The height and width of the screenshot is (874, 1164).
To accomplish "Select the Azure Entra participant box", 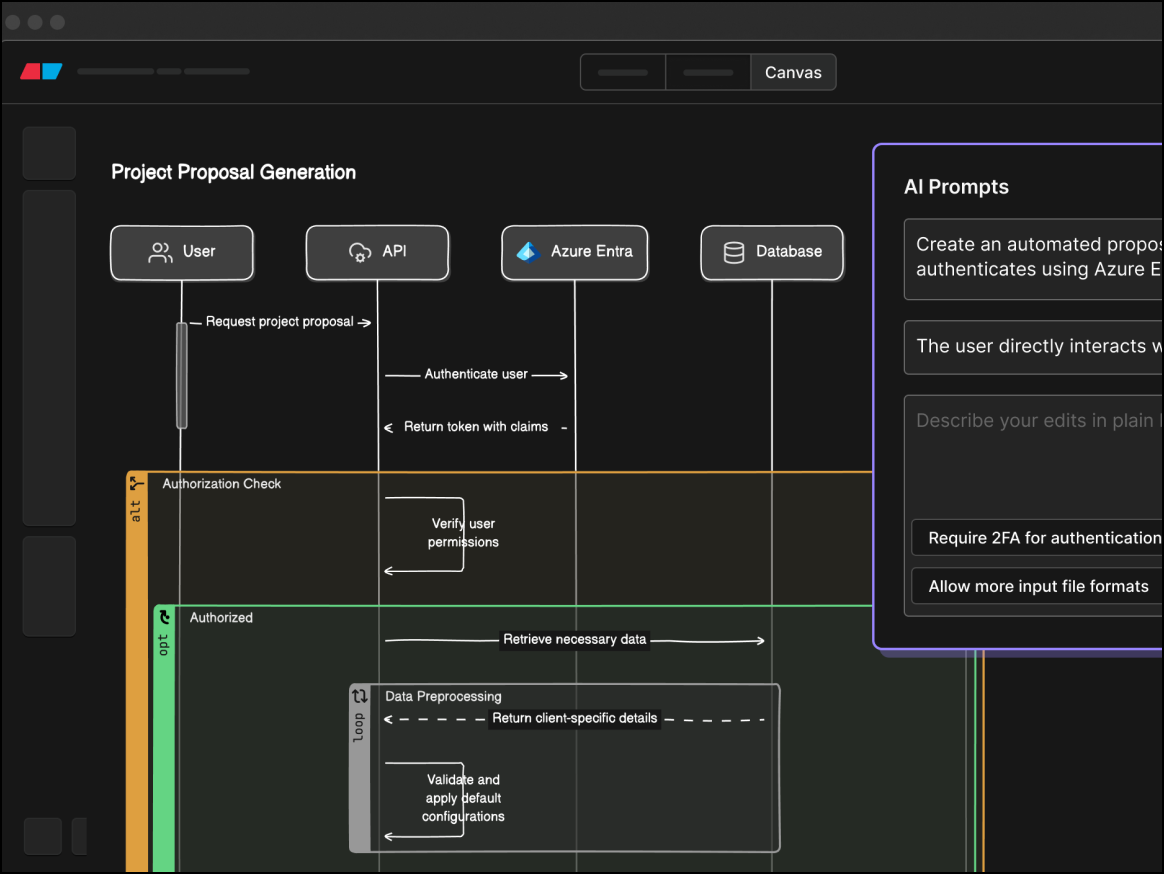I will pyautogui.click(x=575, y=252).
